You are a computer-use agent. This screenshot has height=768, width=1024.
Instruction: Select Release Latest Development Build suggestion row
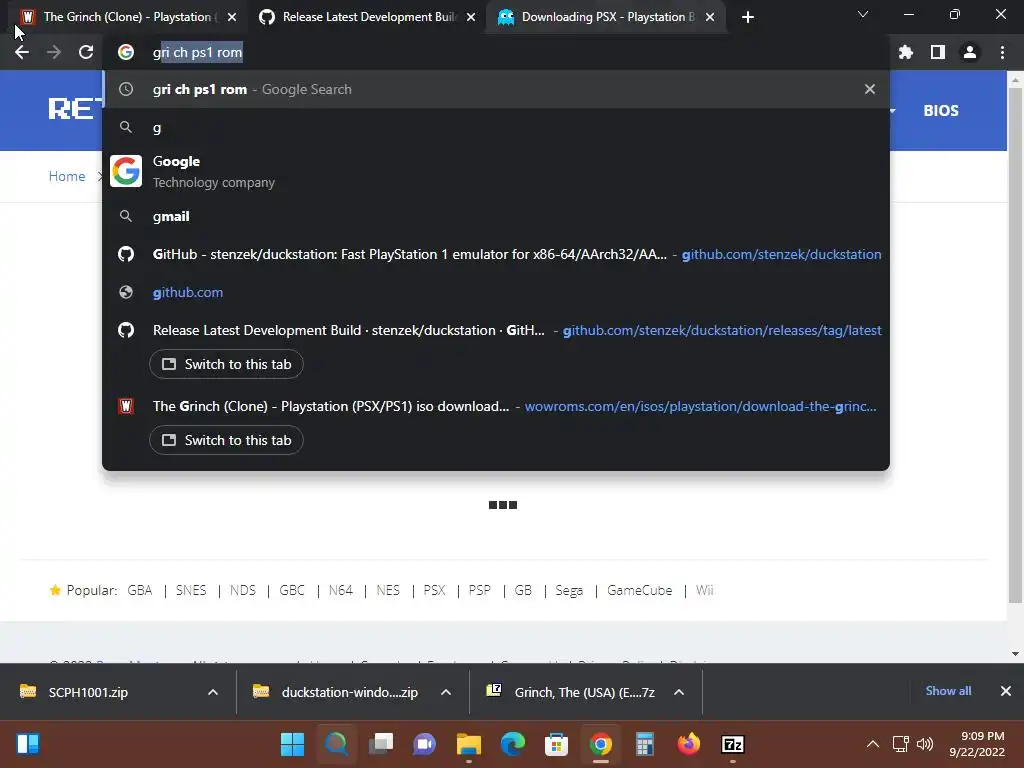coord(496,330)
